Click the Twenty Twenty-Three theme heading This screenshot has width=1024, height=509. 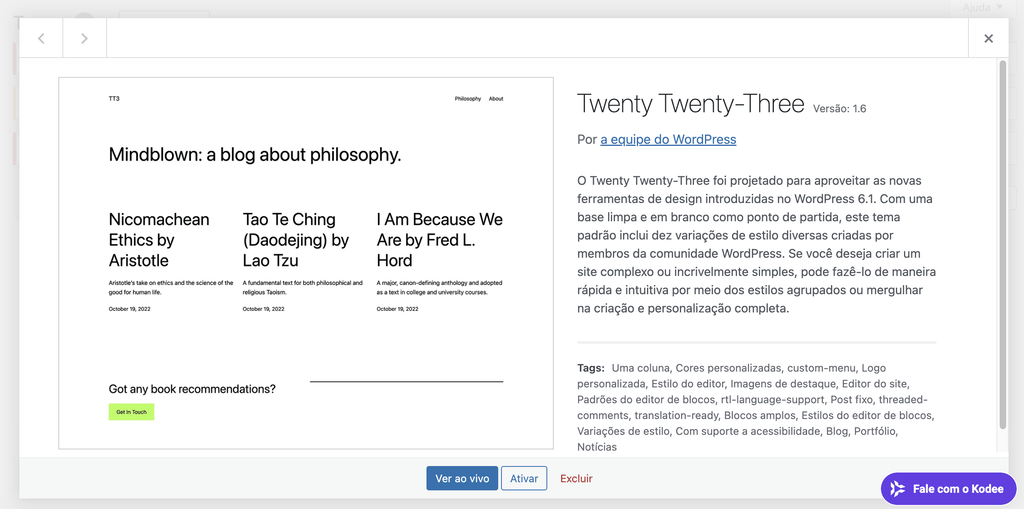pyautogui.click(x=691, y=105)
